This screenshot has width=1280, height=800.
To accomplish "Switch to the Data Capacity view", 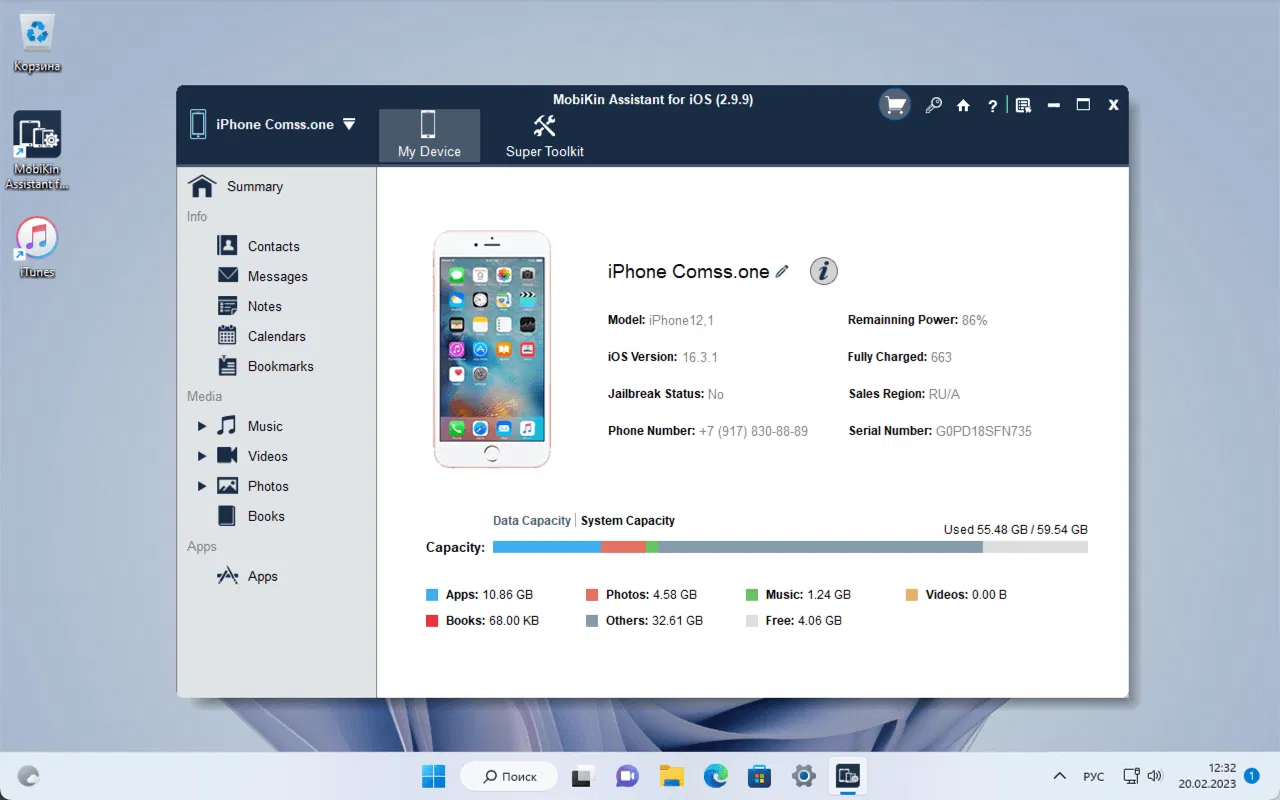I will (532, 521).
